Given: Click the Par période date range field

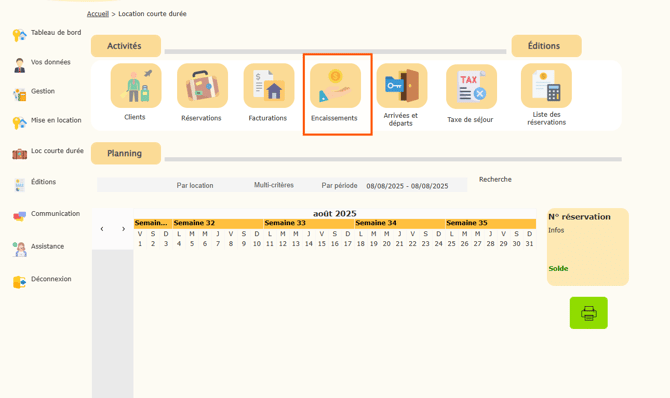Looking at the screenshot, I should pos(407,186).
